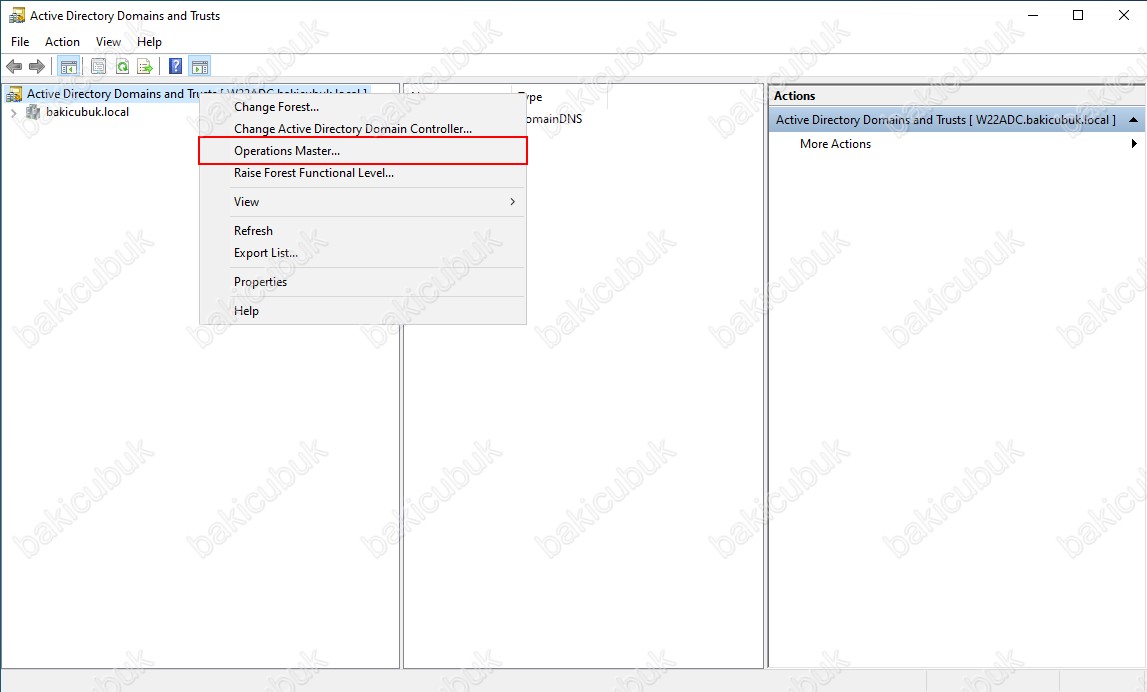
Task: Expand the More Actions submenu arrow
Action: (1134, 143)
